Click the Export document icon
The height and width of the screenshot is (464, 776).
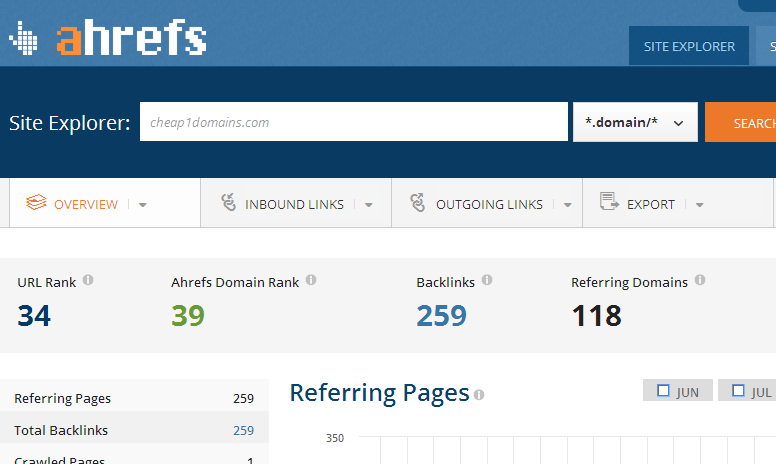tap(609, 202)
